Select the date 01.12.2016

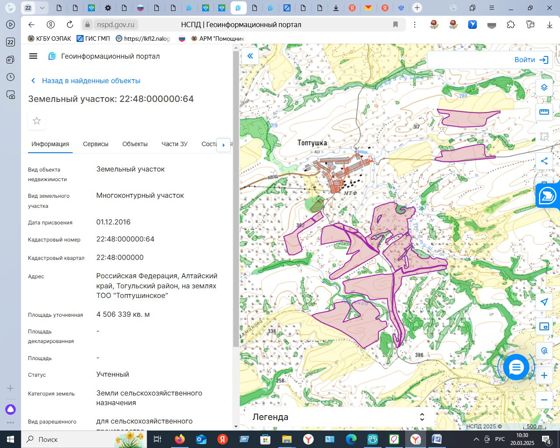click(x=113, y=222)
